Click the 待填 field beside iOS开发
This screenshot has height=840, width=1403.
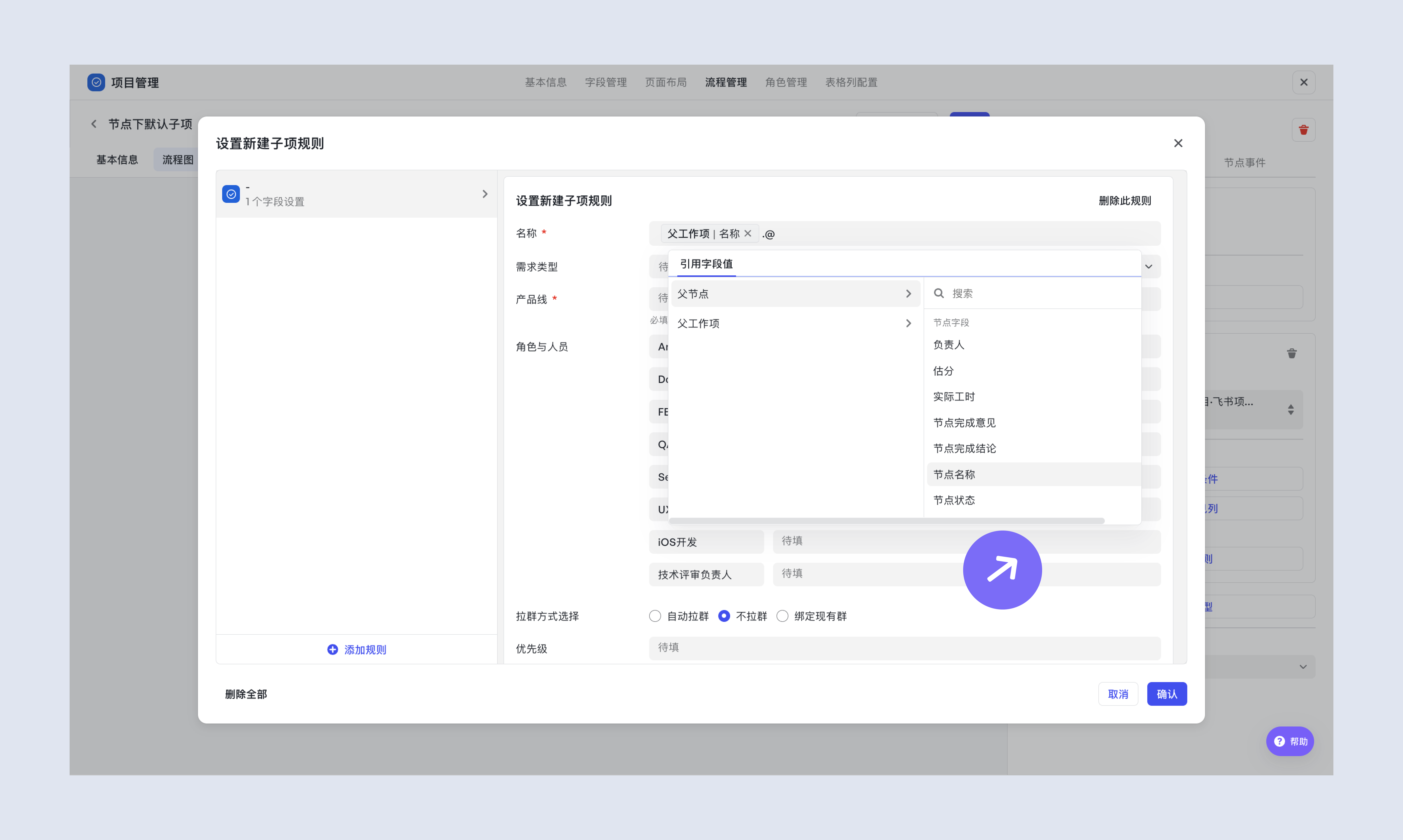[x=967, y=542]
